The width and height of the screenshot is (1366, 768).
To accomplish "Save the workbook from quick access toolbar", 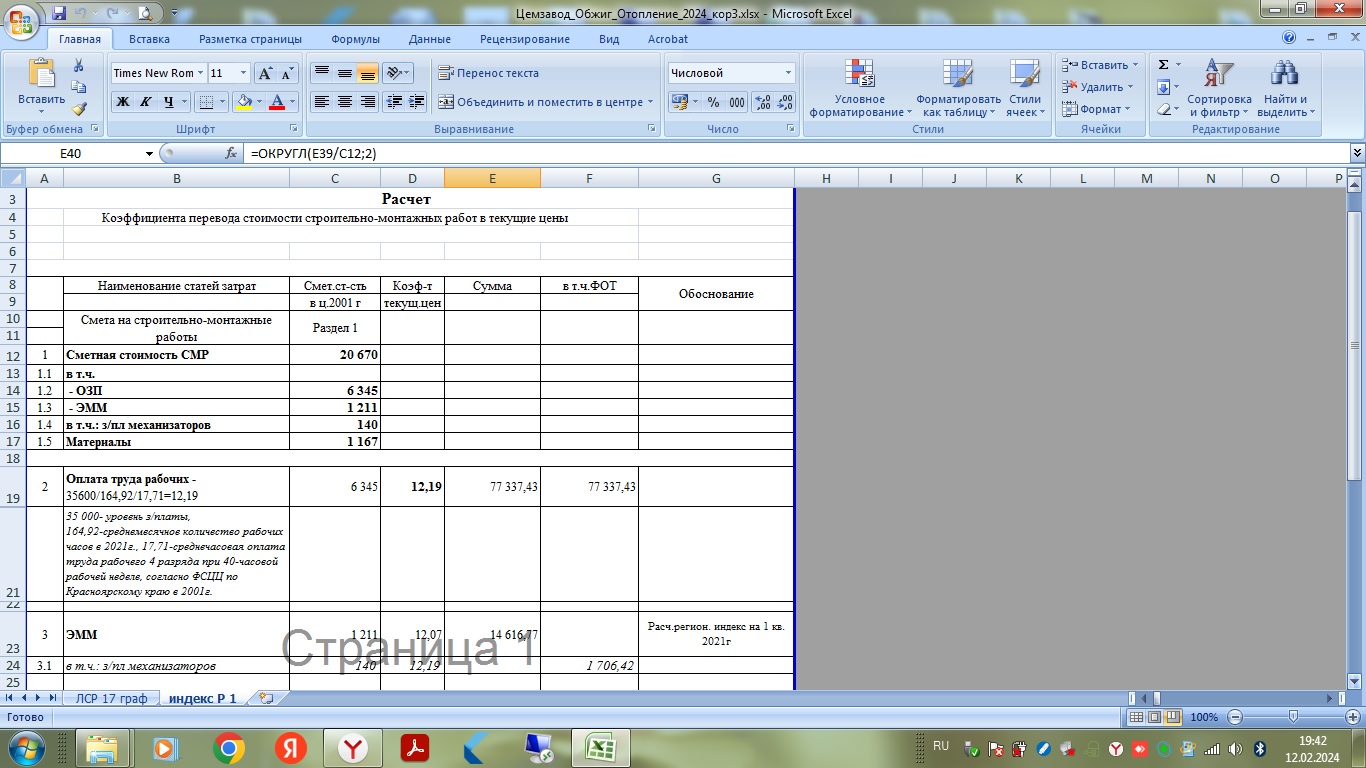I will click(59, 13).
